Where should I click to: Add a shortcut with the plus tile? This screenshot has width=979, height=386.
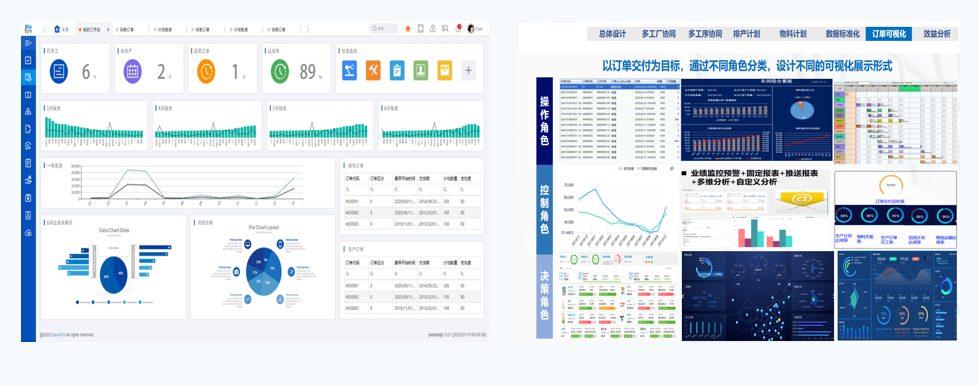click(468, 70)
